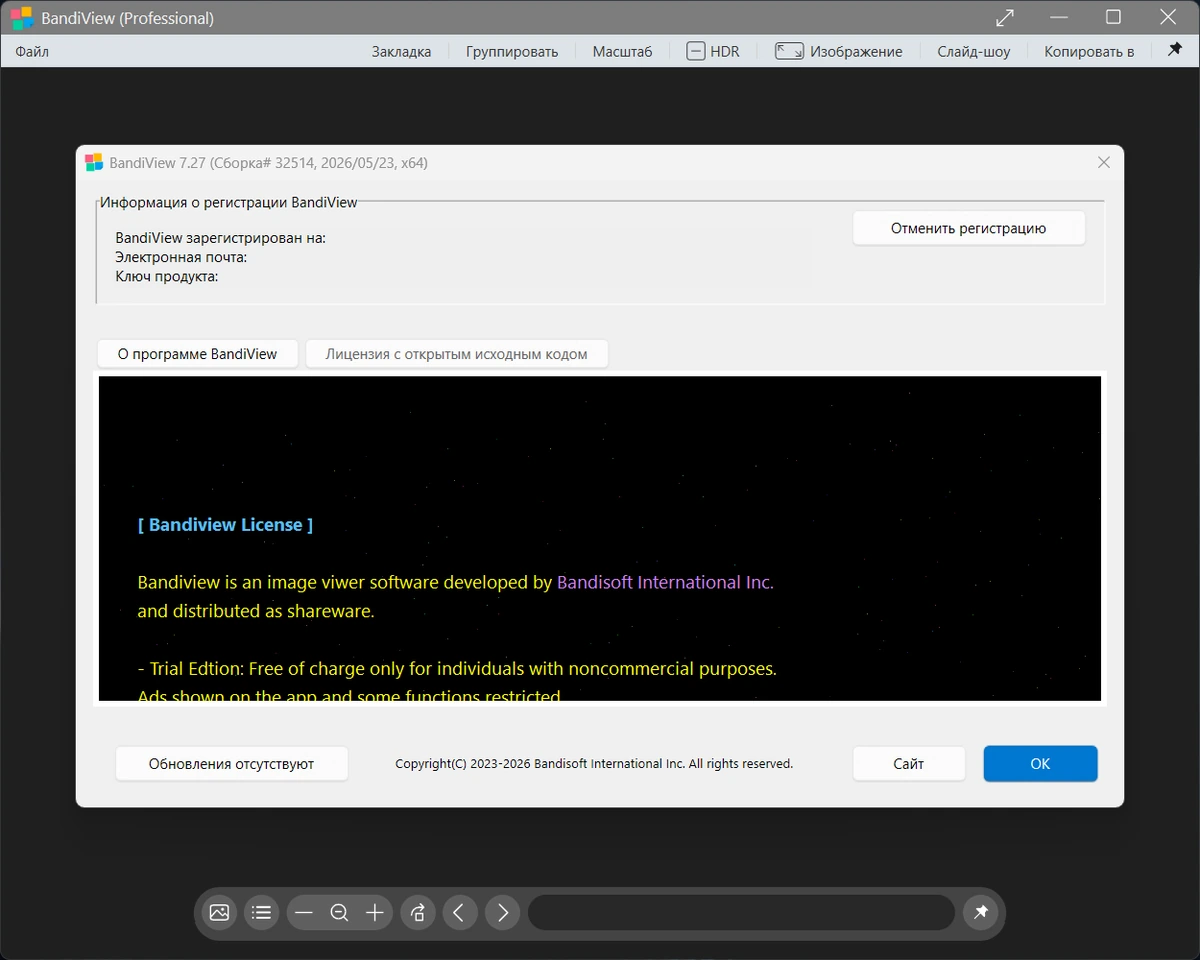
Task: Open the Изображение menu
Action: (839, 51)
